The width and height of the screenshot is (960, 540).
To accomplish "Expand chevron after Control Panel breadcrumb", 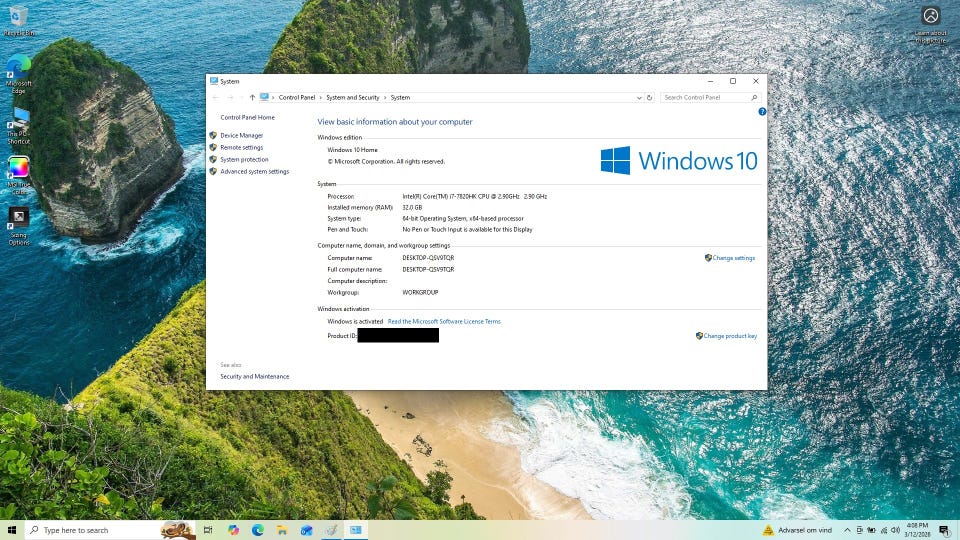I will (320, 97).
